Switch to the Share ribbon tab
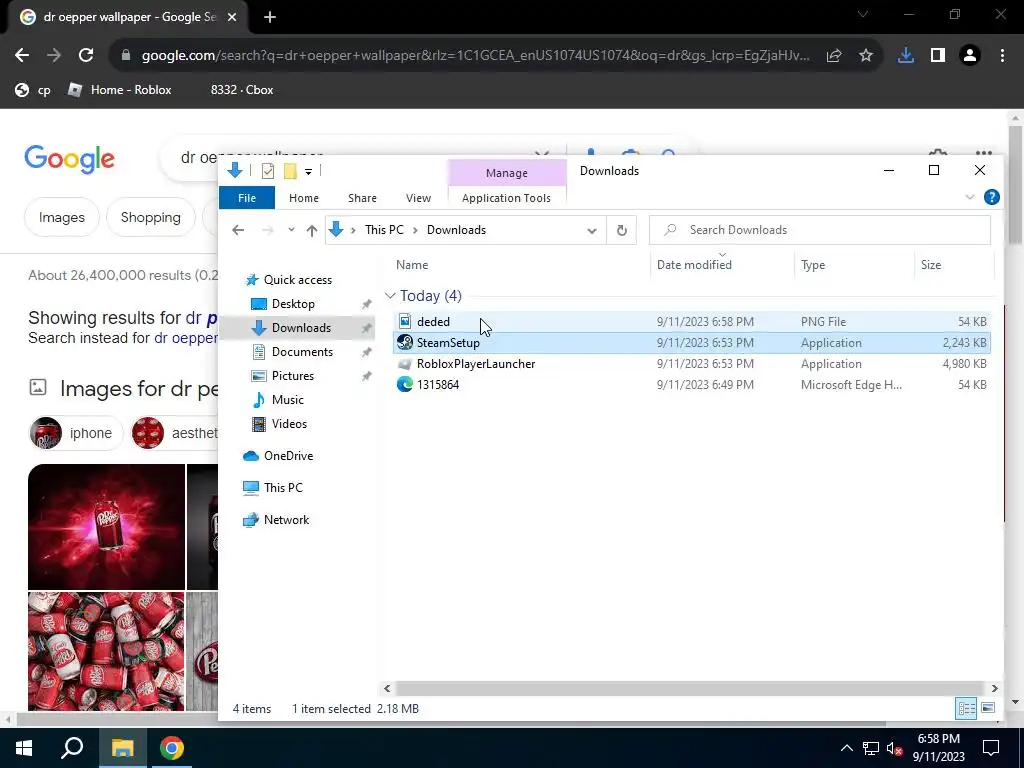 362,198
